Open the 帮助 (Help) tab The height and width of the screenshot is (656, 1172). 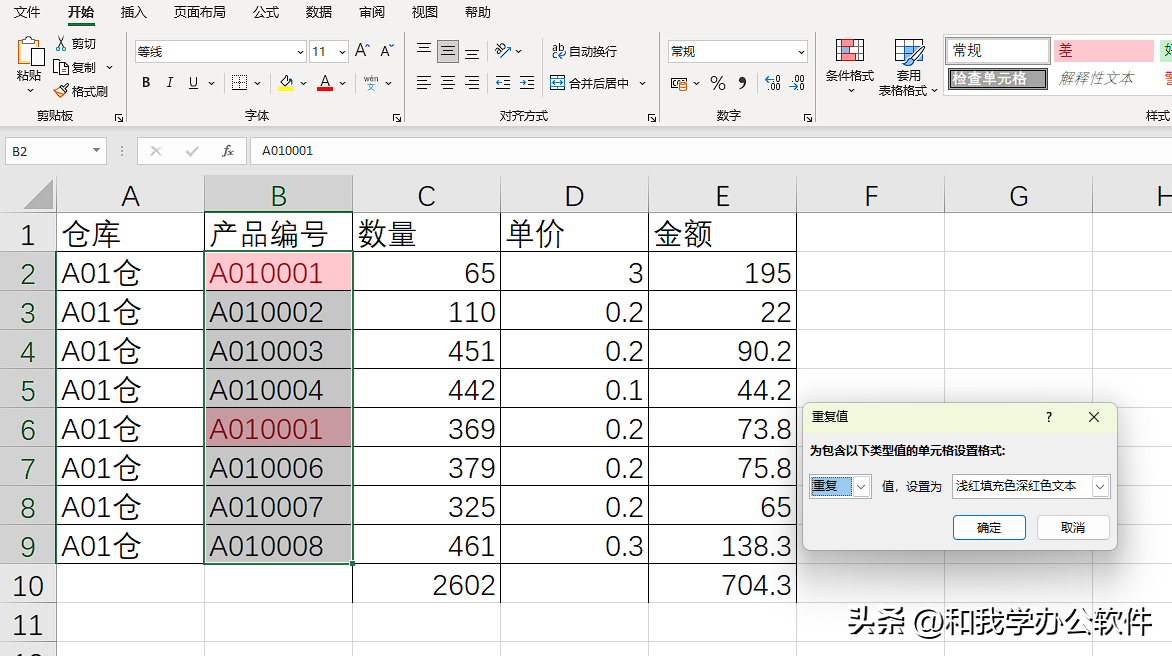478,12
